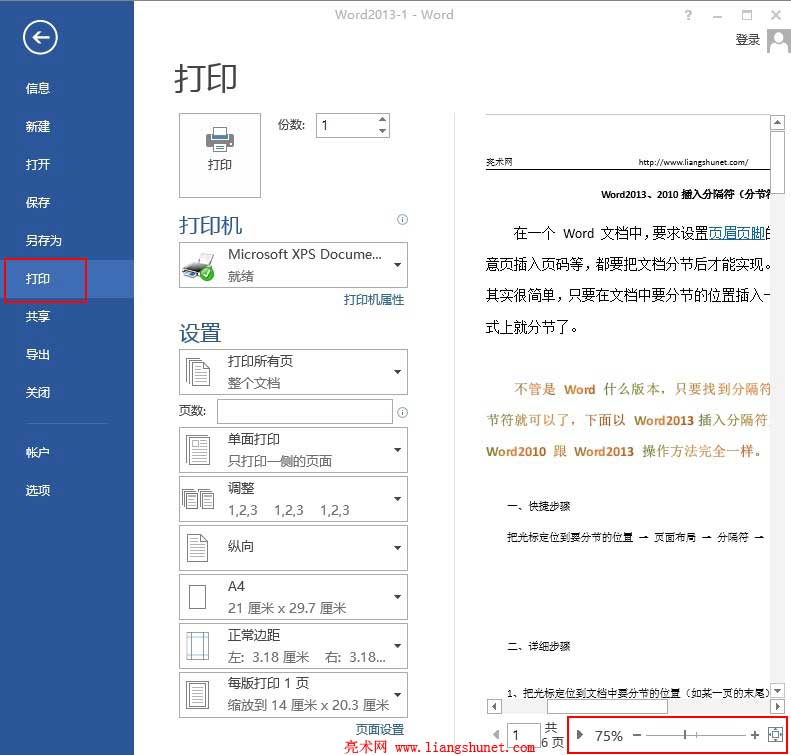Click 页眉页脚 hyperlink in preview
This screenshot has height=755, width=791.
click(739, 233)
